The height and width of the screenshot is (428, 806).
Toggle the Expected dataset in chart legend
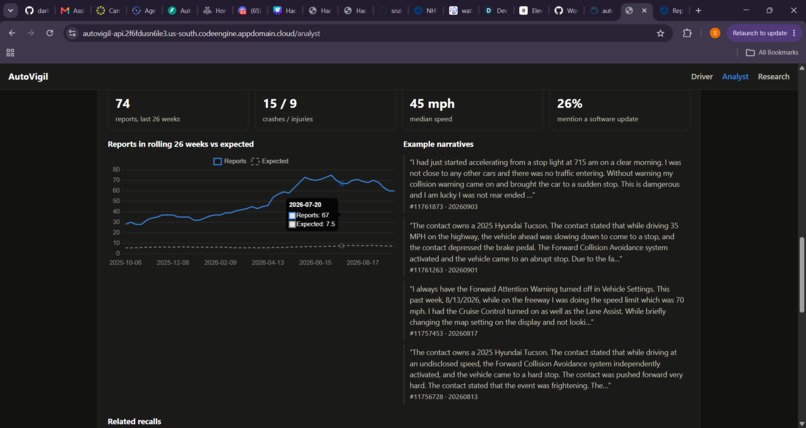tap(270, 161)
